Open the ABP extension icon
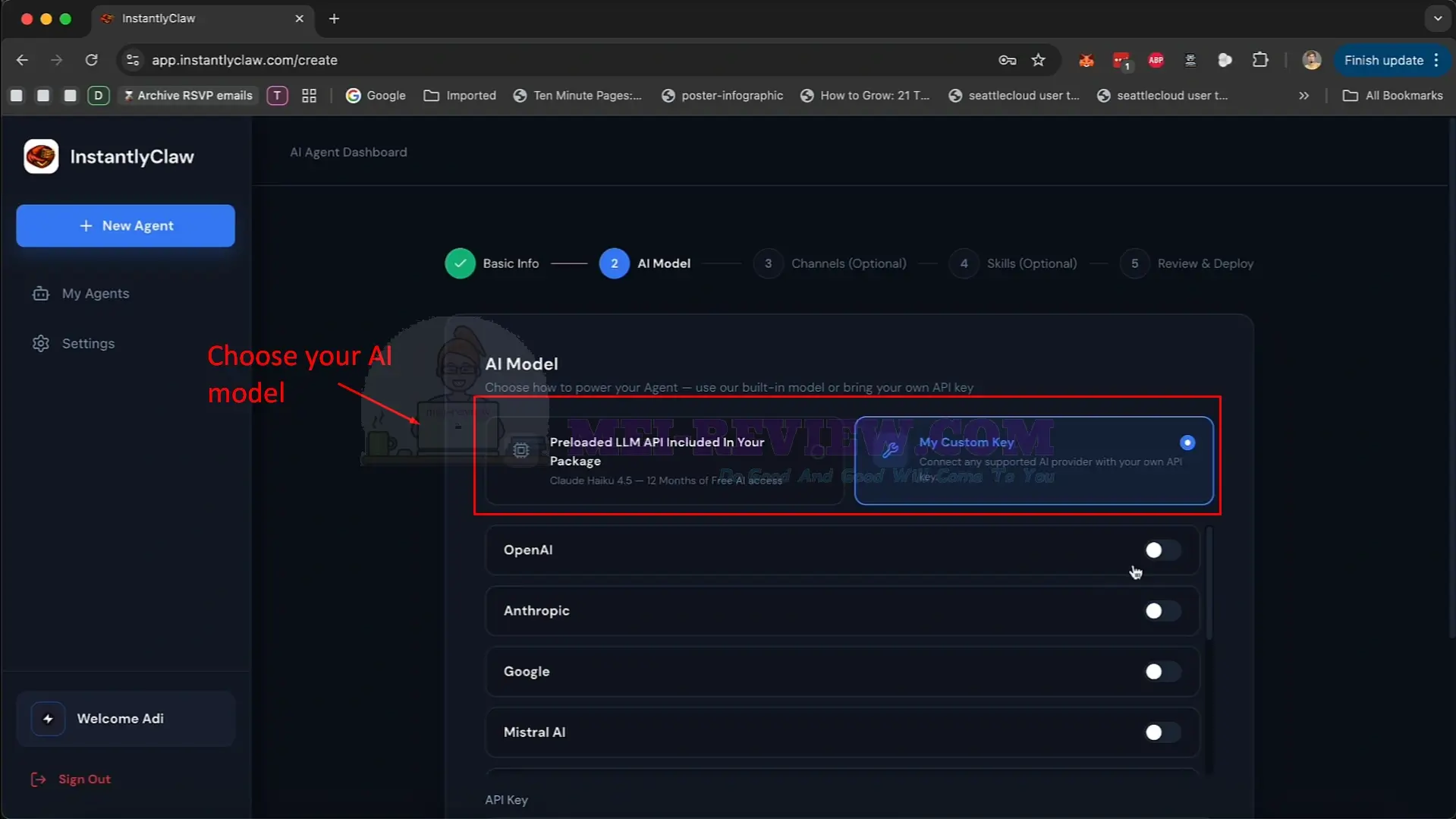 [1156, 60]
